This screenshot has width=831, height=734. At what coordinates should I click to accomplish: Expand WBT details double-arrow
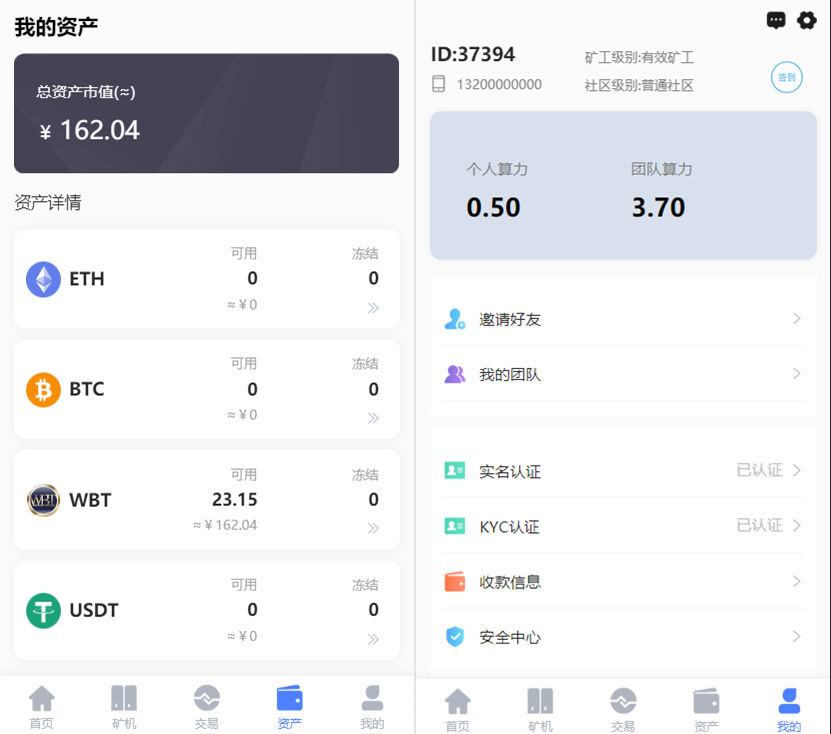[373, 528]
